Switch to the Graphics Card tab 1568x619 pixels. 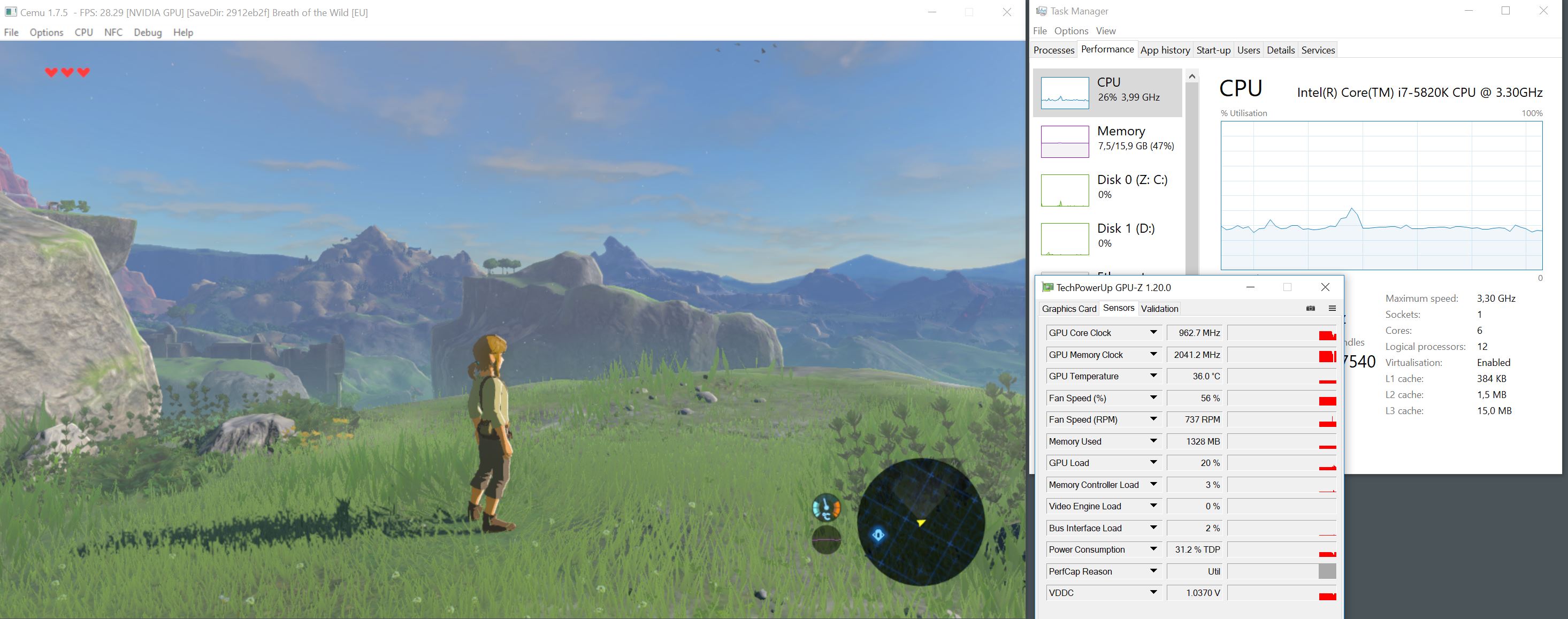[1069, 309]
